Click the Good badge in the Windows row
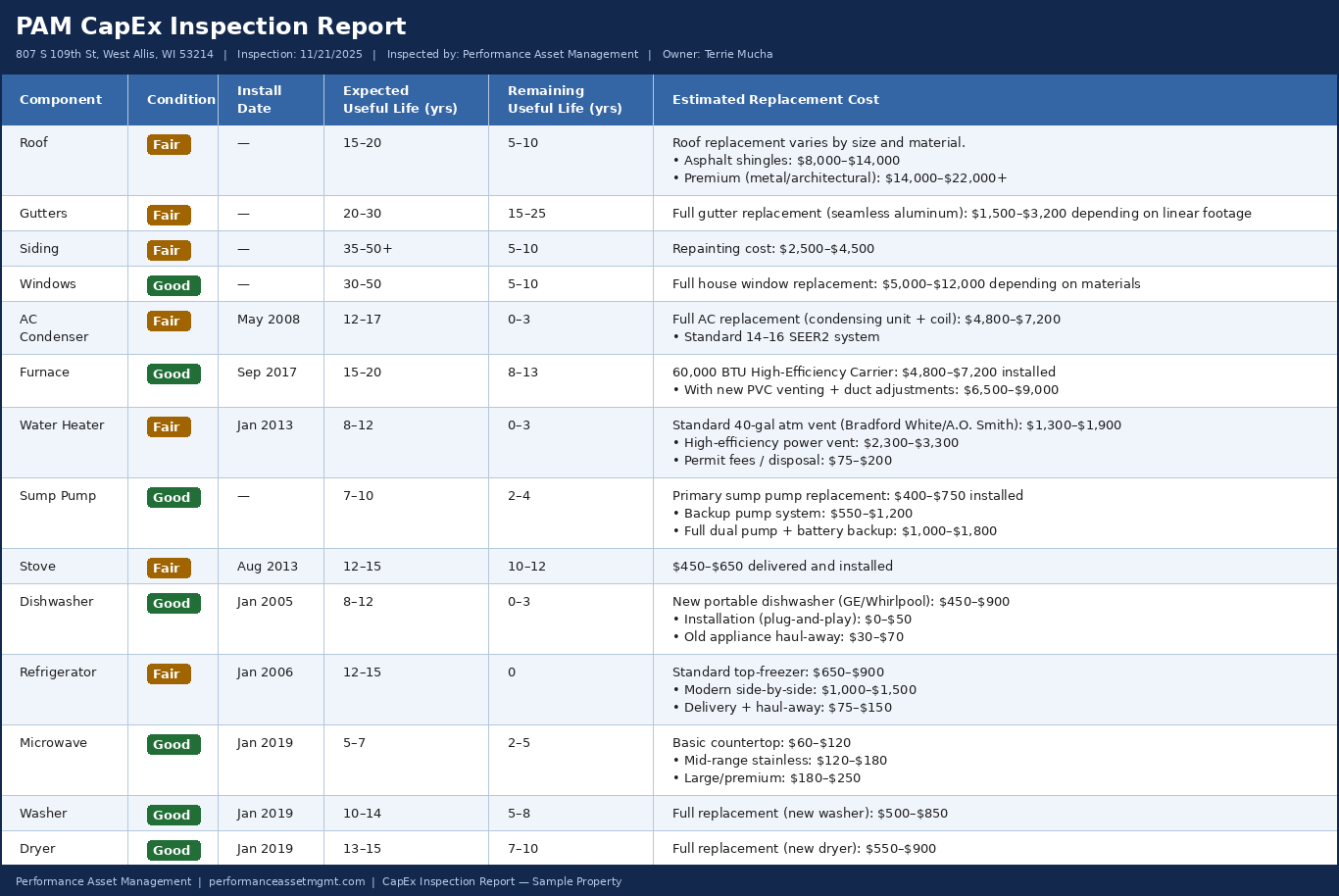This screenshot has width=1339, height=896. 174,286
